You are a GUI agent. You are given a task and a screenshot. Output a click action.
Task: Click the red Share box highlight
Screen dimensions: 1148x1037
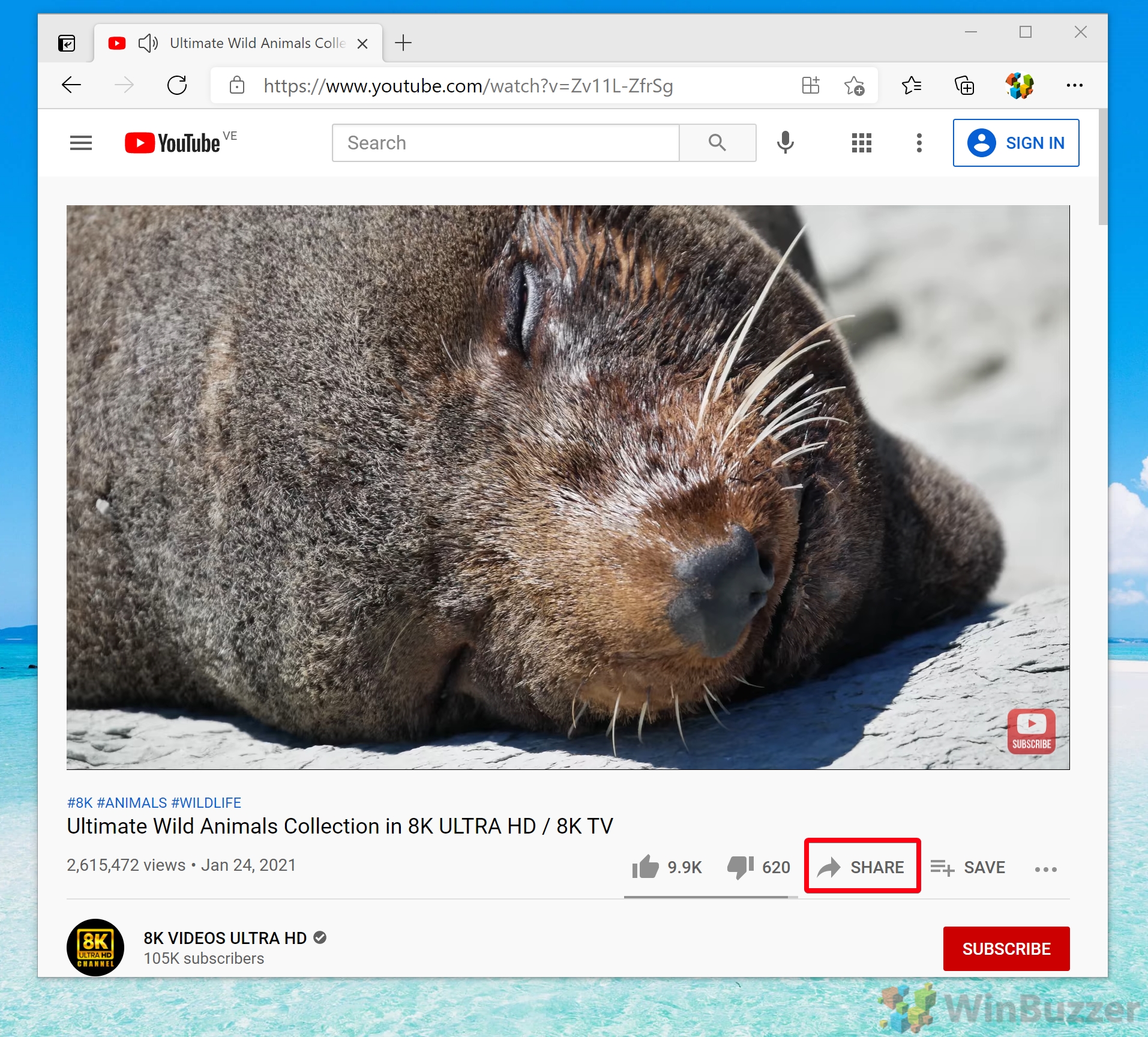861,867
